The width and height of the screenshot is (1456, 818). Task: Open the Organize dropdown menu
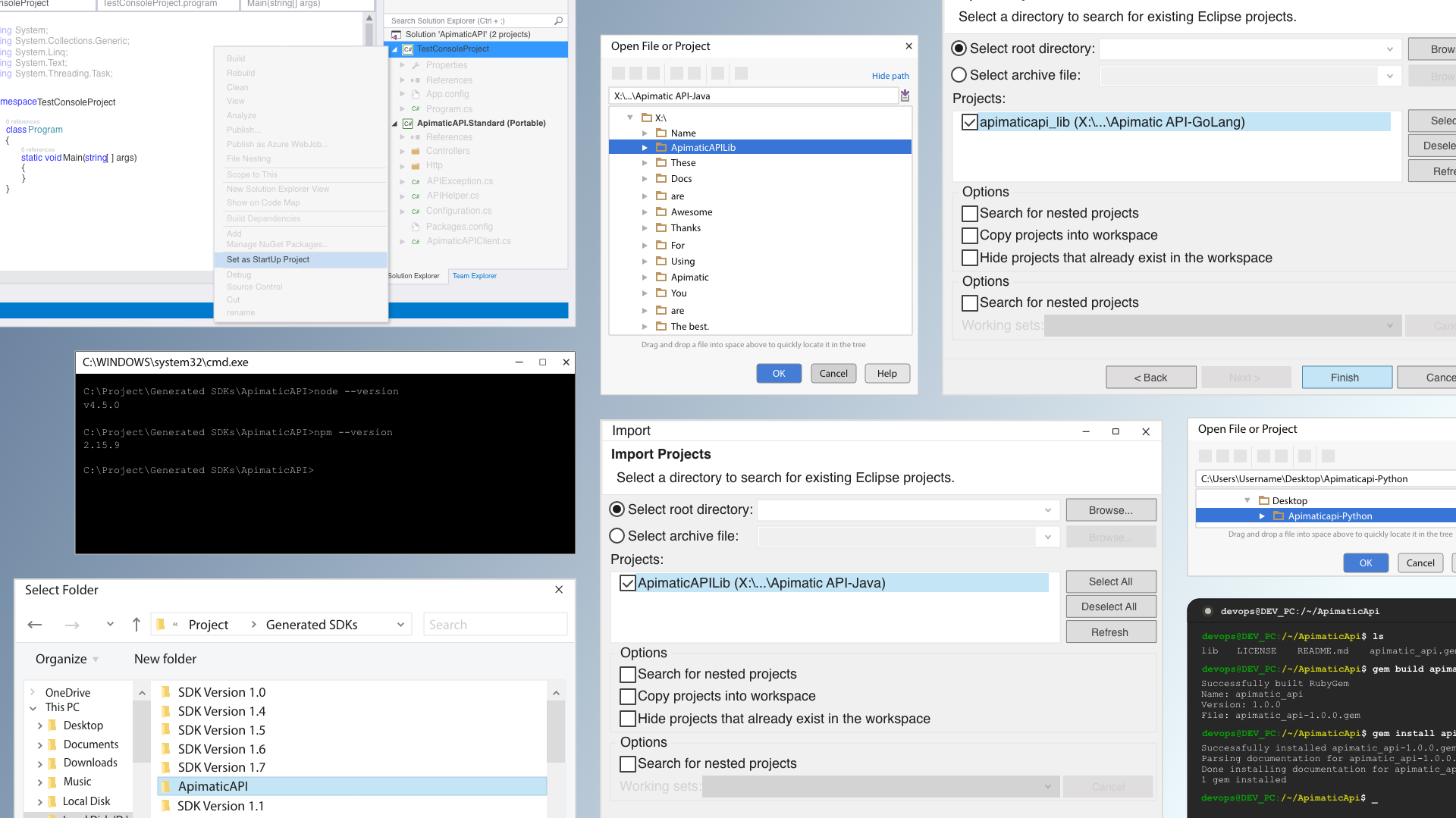coord(67,659)
